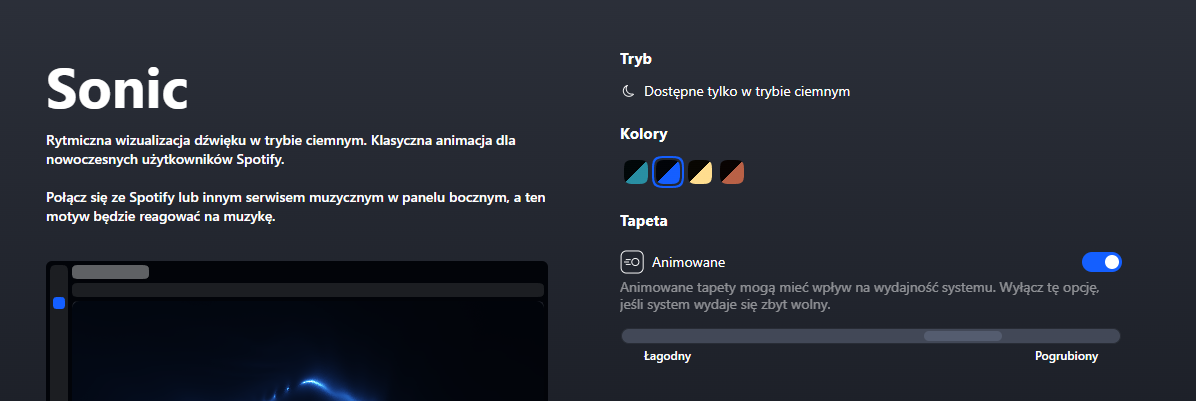
Task: Click the preview address bar placeholder
Action: tap(307, 290)
